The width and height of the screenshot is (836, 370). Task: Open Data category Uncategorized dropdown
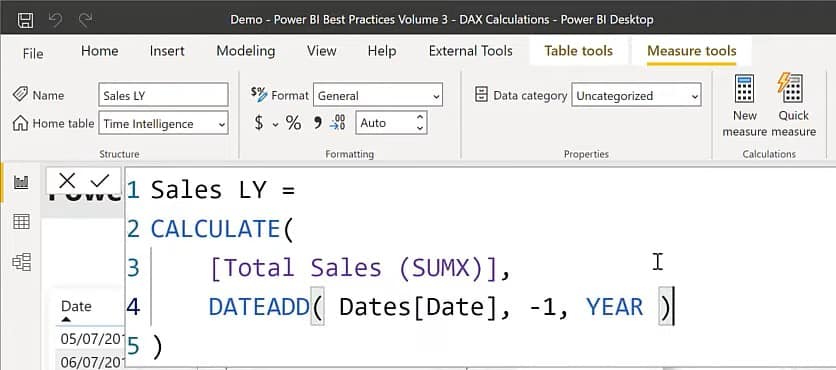click(x=636, y=95)
